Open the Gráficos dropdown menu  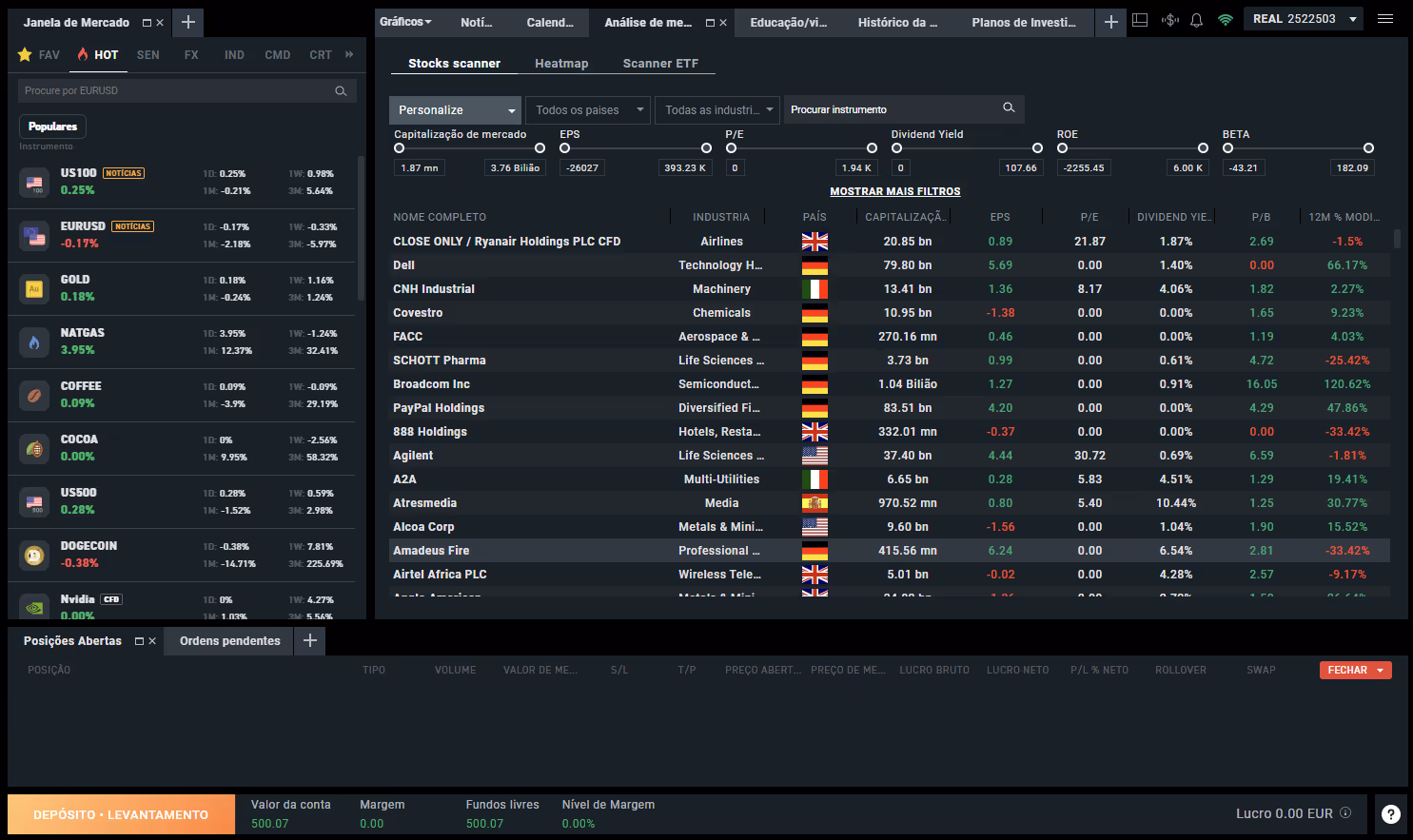[405, 22]
